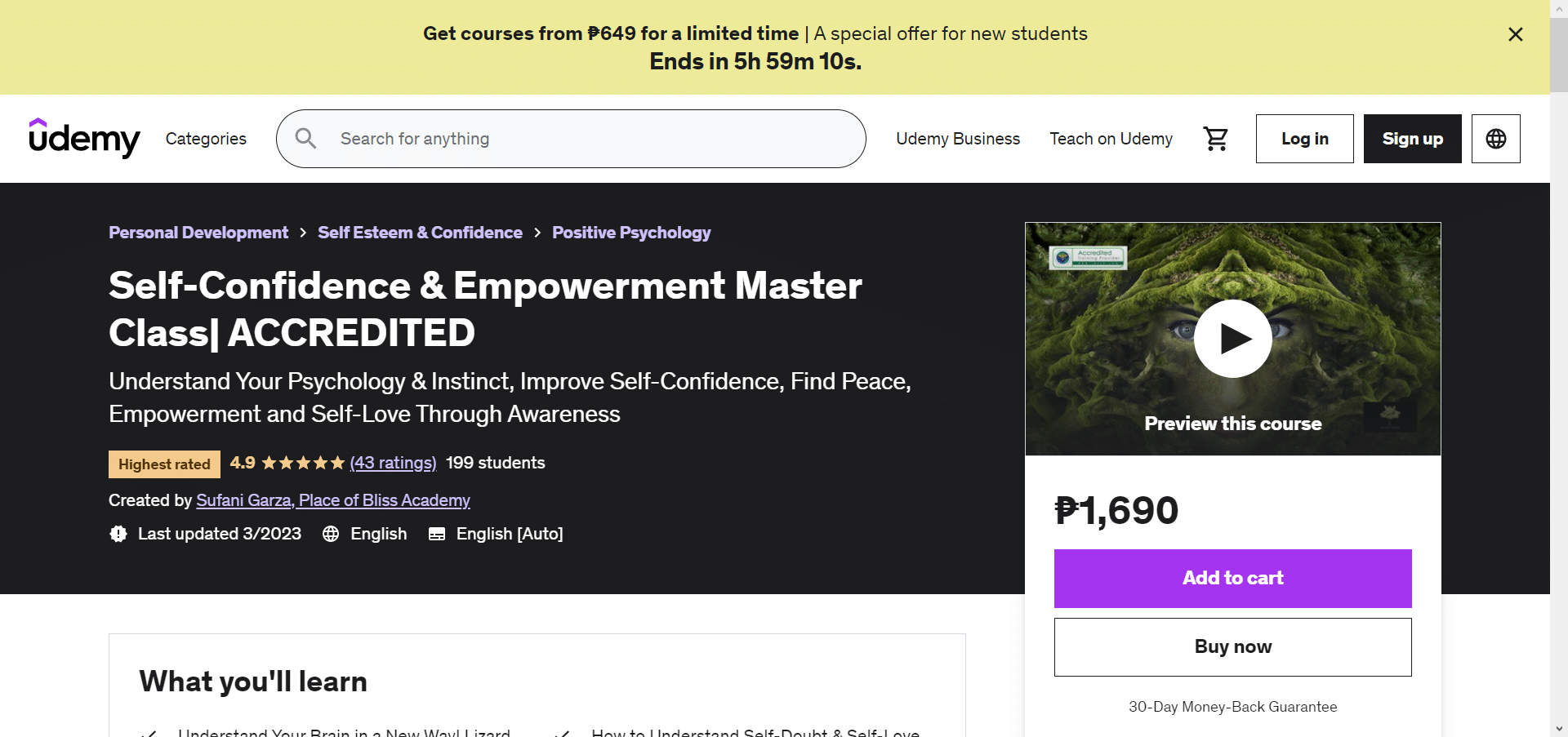Viewport: 1568px width, 737px height.
Task: Visit Sufani Garza's instructor profile
Action: click(x=333, y=500)
